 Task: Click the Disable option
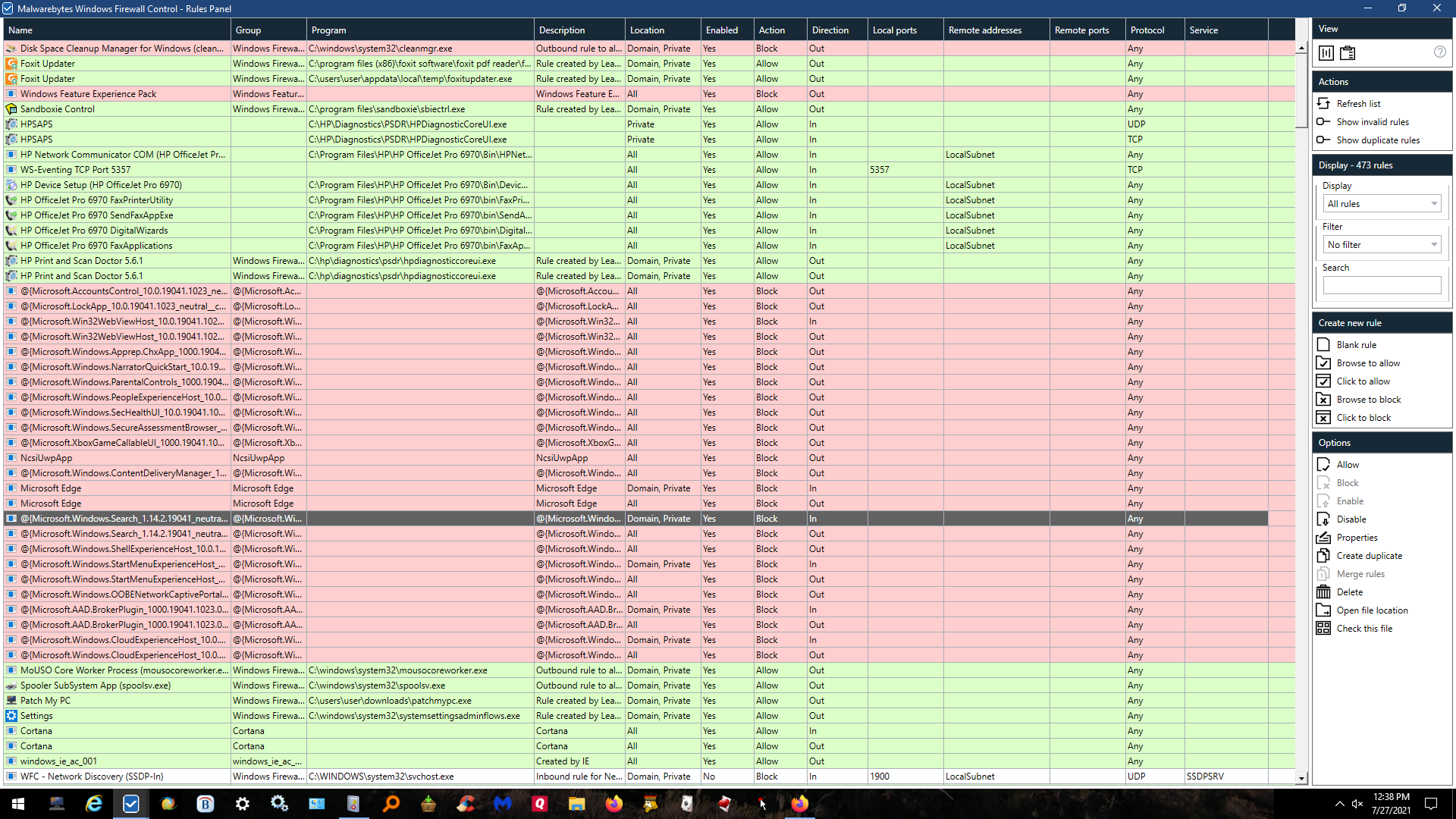(x=1351, y=519)
